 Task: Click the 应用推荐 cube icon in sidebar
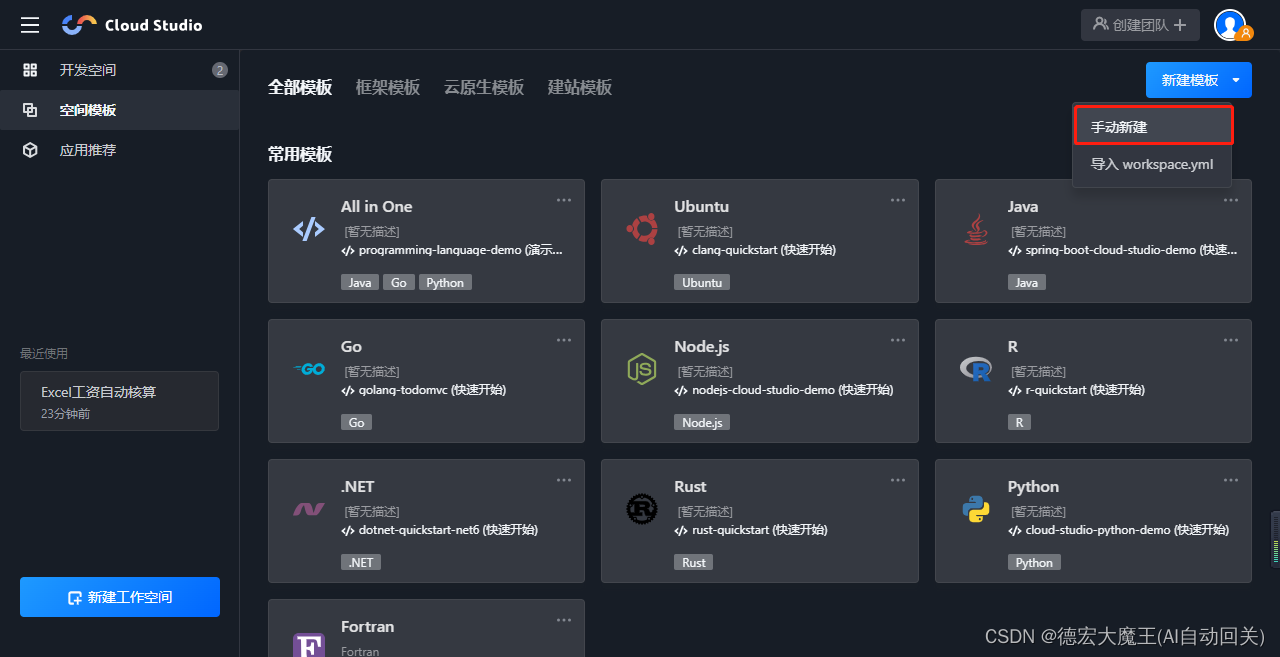[x=30, y=150]
